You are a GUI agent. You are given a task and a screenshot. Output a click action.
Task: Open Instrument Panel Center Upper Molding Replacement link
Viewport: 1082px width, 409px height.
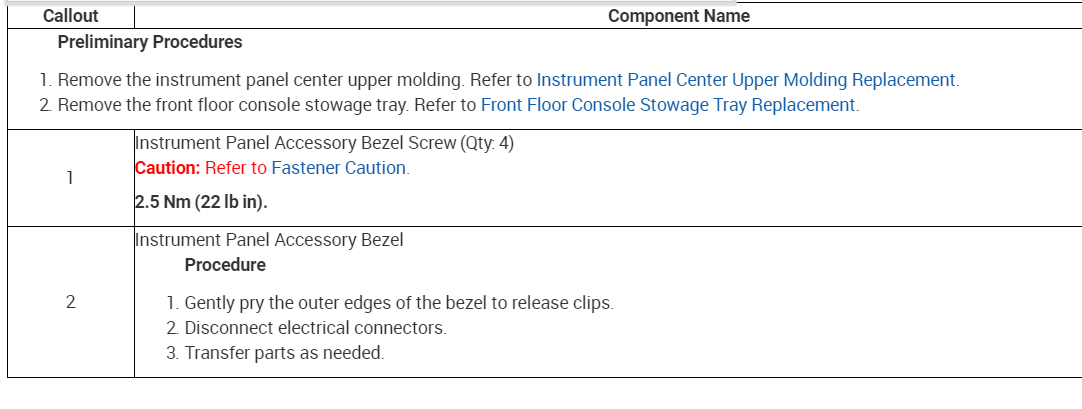point(746,80)
